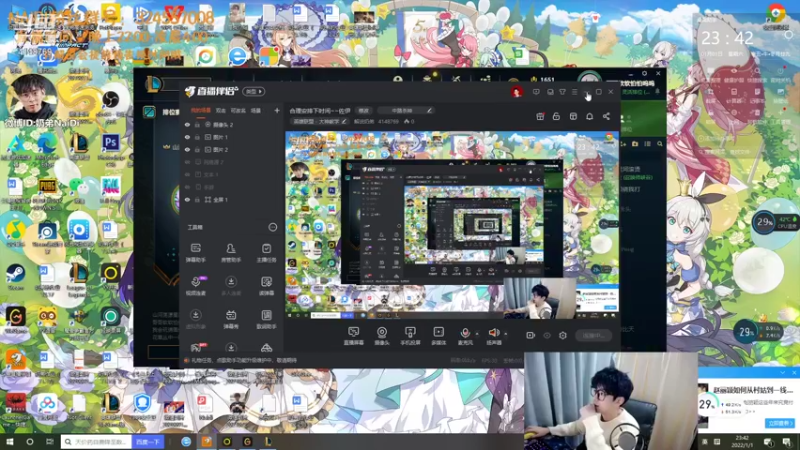Mute the 扬声器 speaker

point(493,336)
